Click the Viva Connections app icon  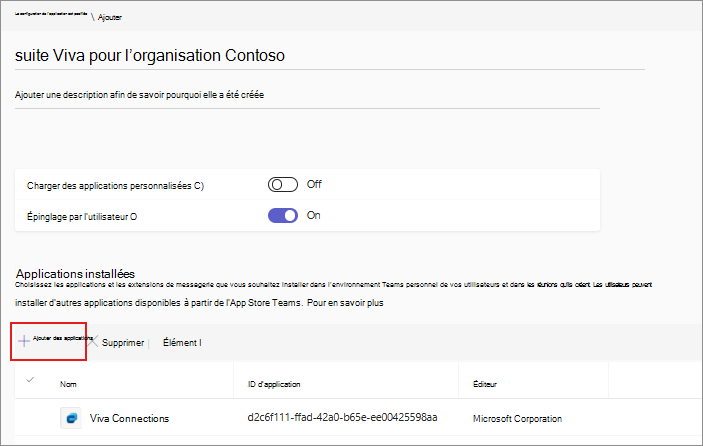[x=71, y=418]
